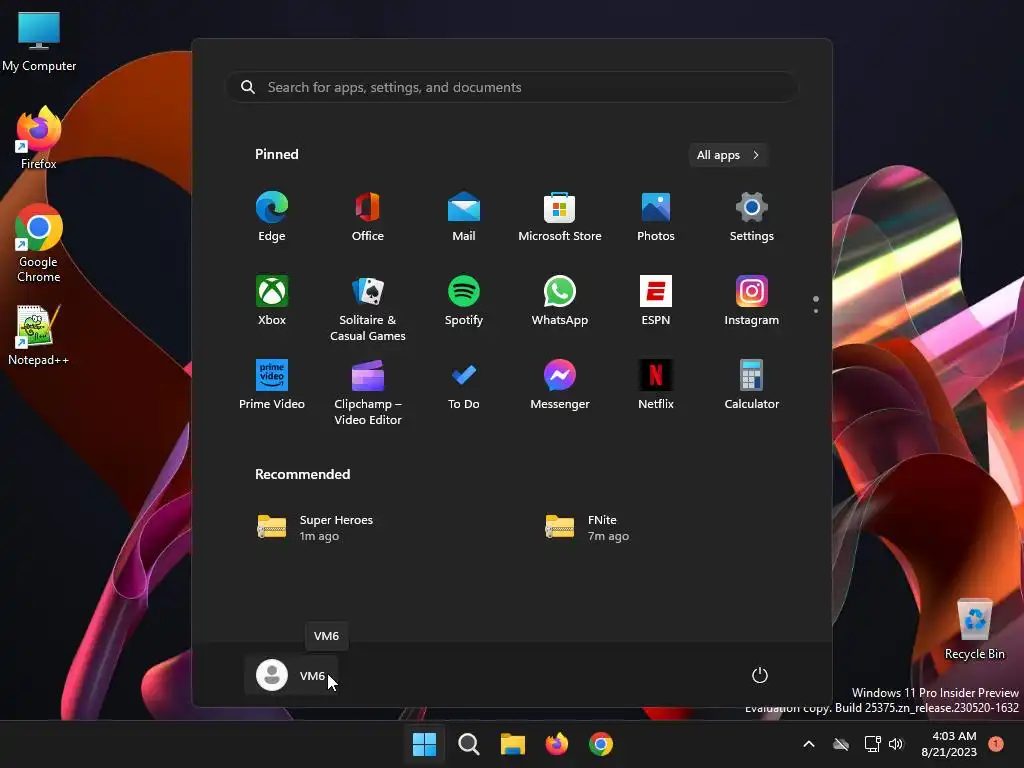
Task: Launch the Office pinned app
Action: click(x=368, y=217)
